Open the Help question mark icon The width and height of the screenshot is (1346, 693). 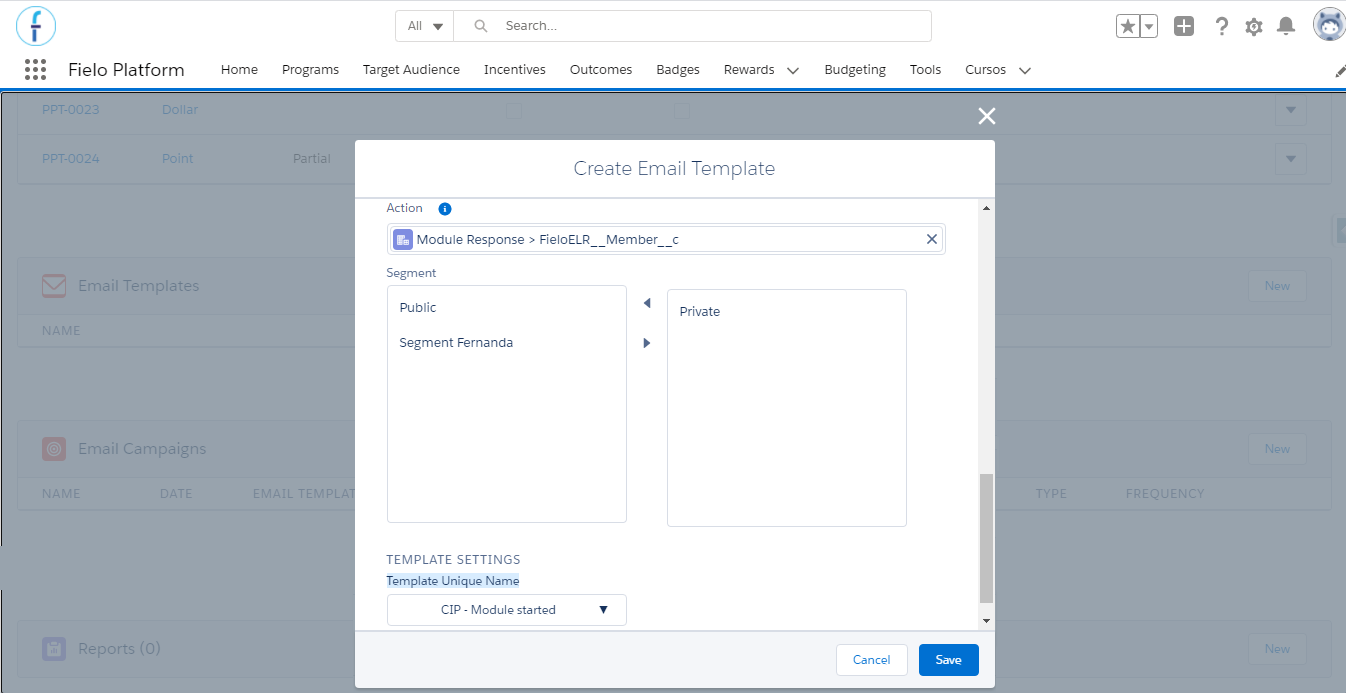click(1221, 27)
